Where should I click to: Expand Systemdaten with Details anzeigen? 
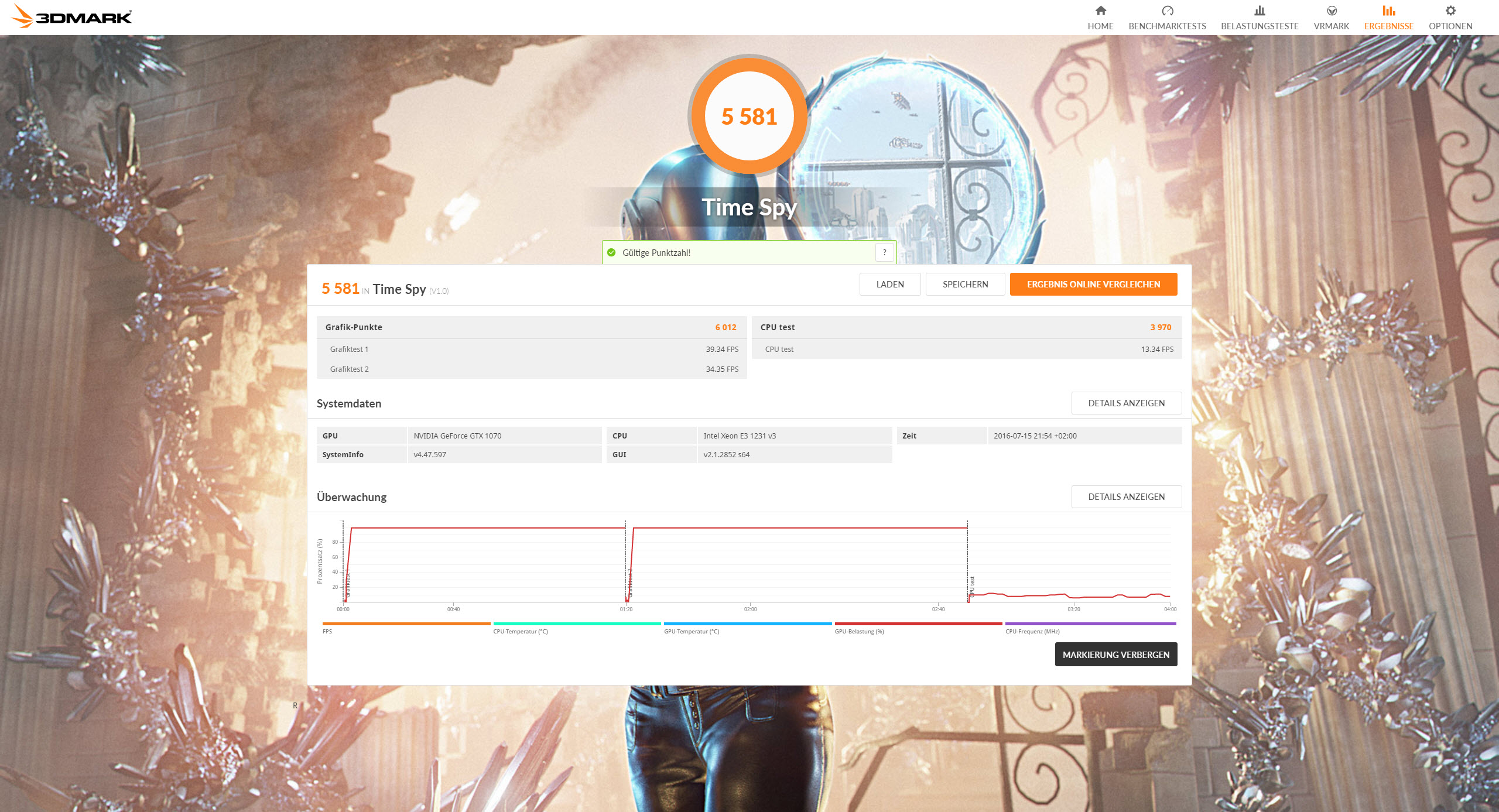(x=1126, y=403)
